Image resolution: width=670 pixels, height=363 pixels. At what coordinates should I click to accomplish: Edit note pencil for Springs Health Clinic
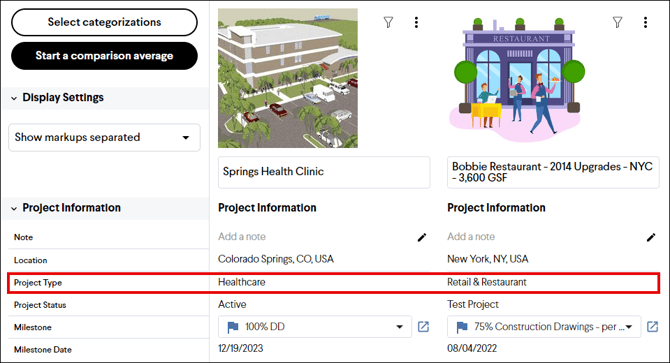(x=422, y=237)
